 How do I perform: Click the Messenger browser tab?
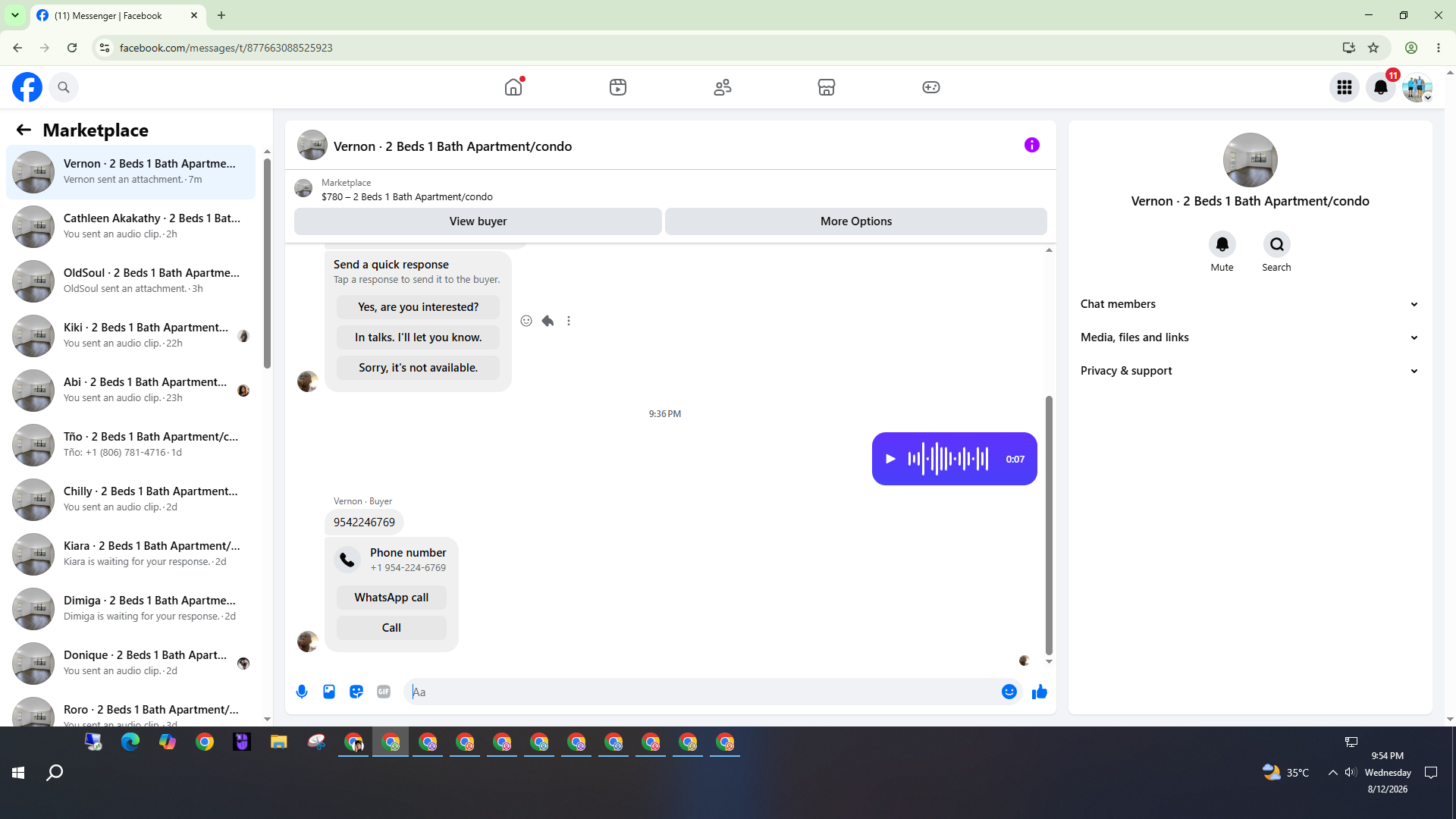point(118,15)
